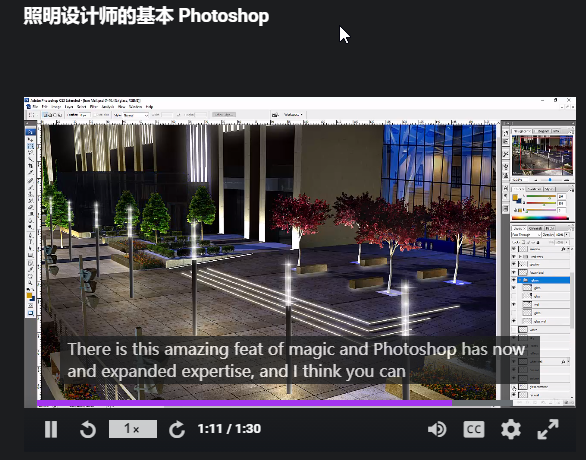Image resolution: width=586 pixels, height=460 pixels.
Task: Open the File menu in Photoshop
Action: point(36,107)
